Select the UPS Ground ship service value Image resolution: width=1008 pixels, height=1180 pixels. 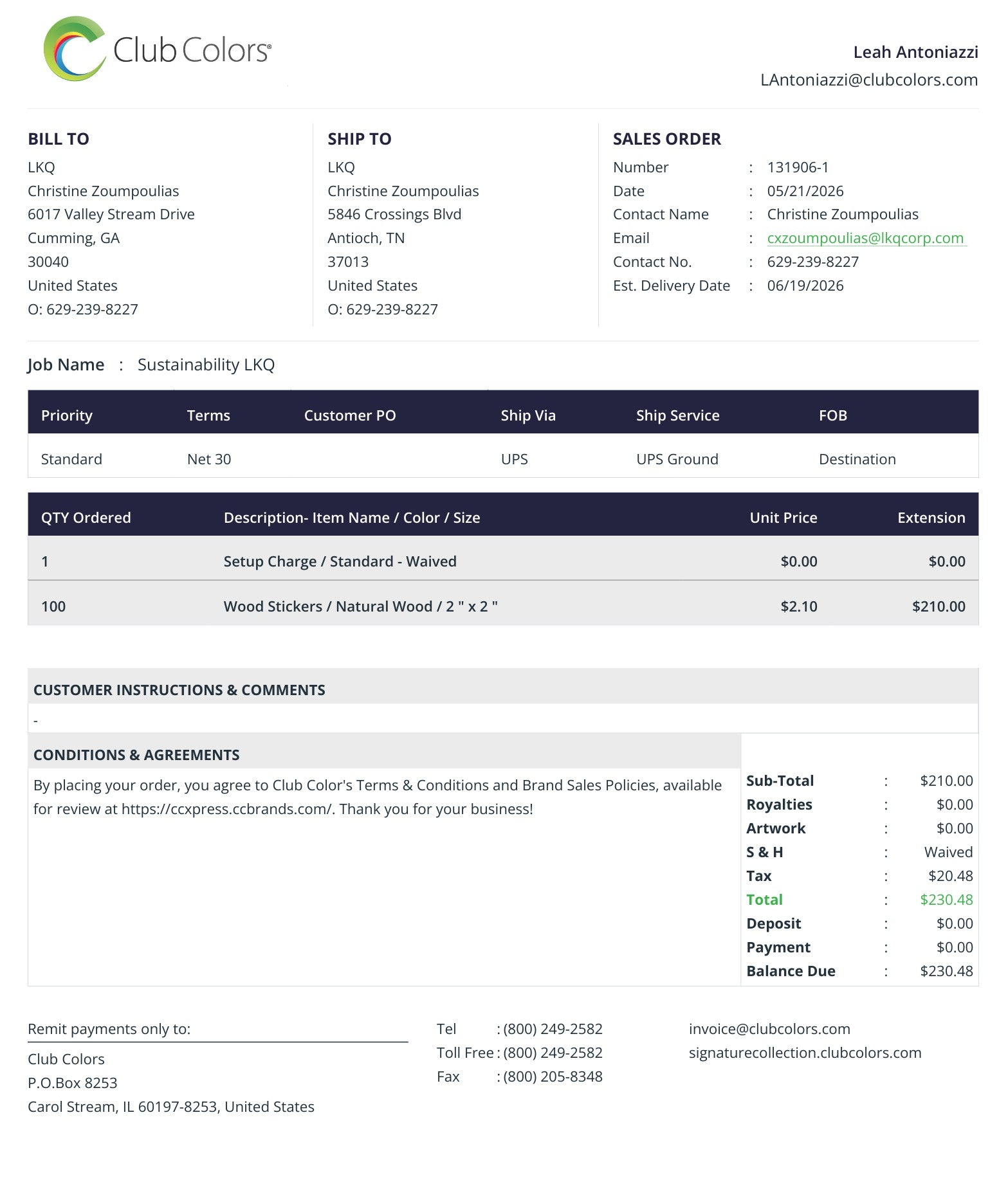click(677, 459)
